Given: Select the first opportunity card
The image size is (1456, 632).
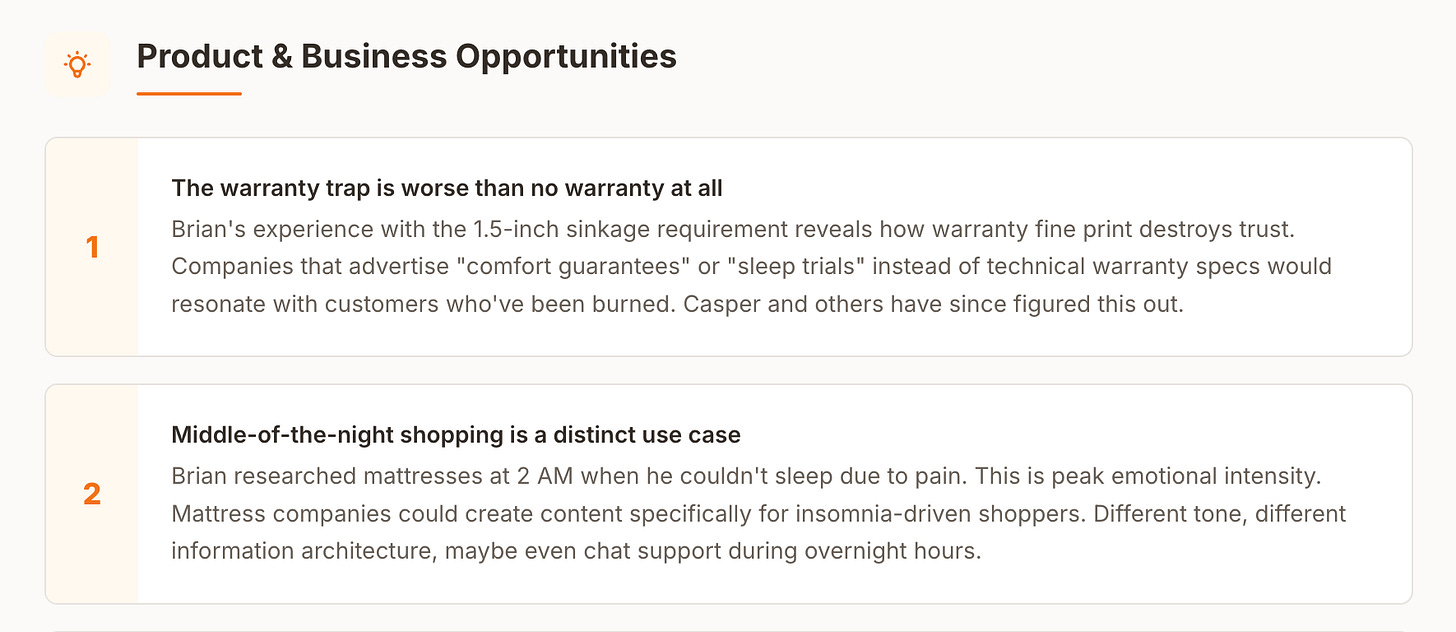Looking at the screenshot, I should tap(728, 247).
